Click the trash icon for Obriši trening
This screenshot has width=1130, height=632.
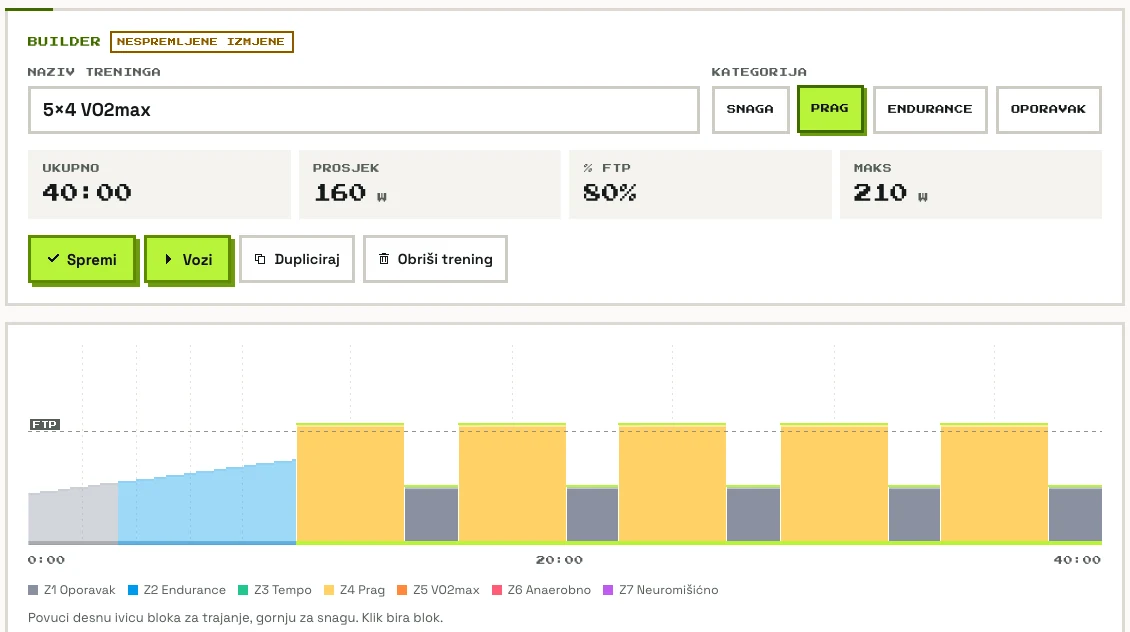tap(384, 259)
